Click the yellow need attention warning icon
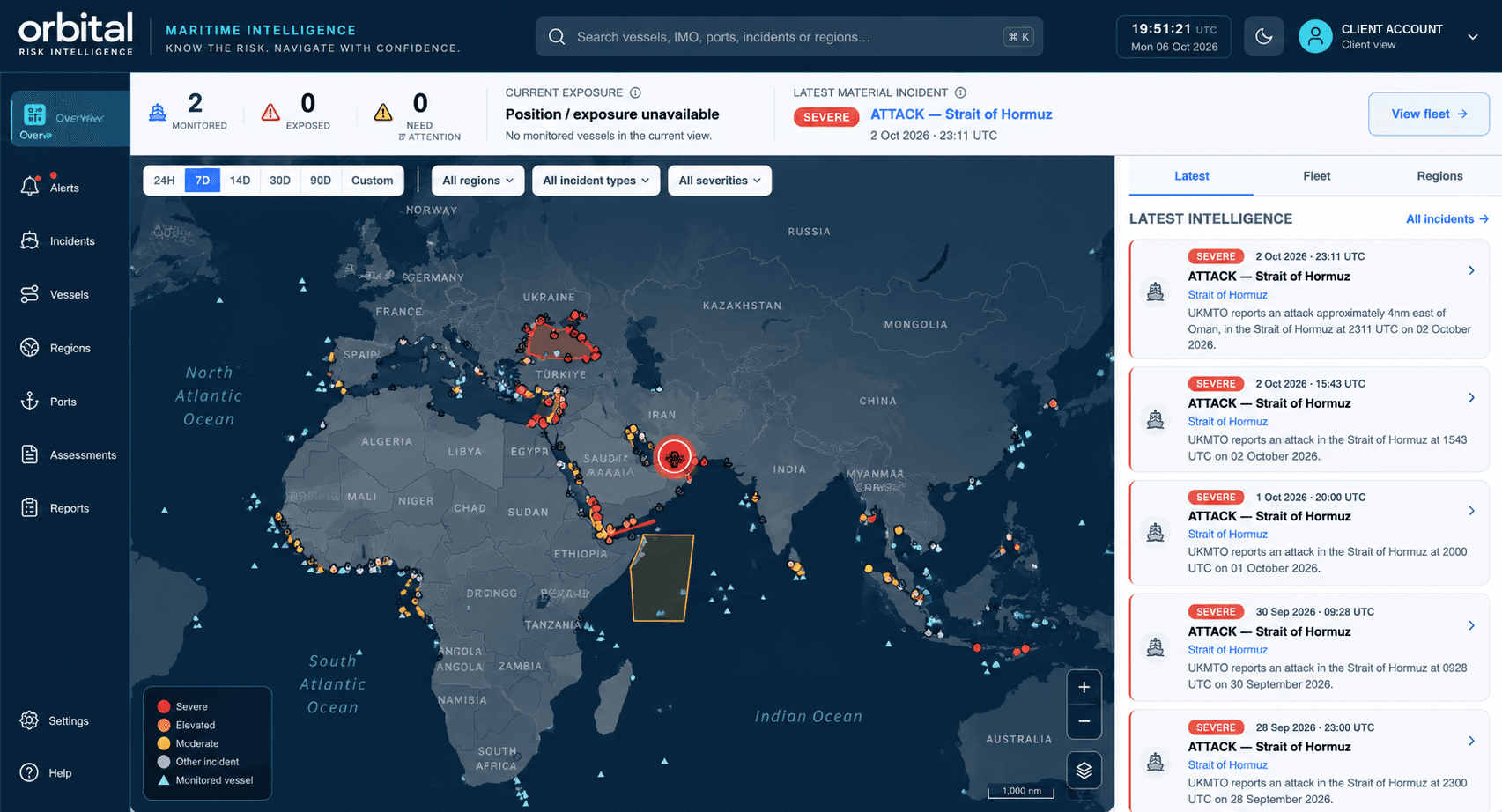 (383, 112)
